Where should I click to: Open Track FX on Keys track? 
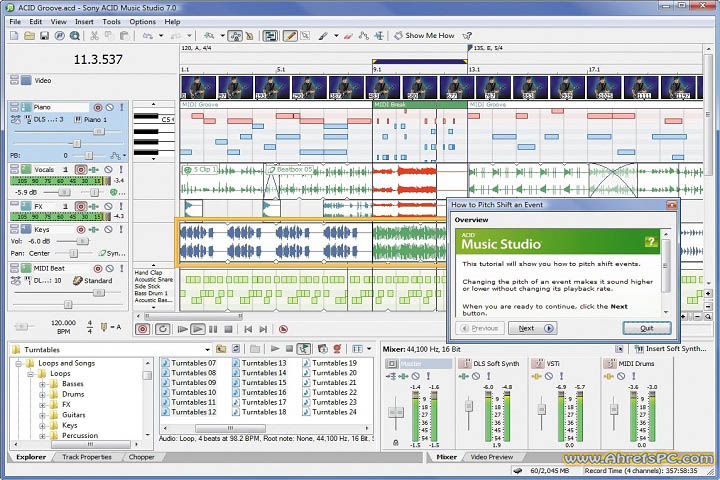click(94, 229)
